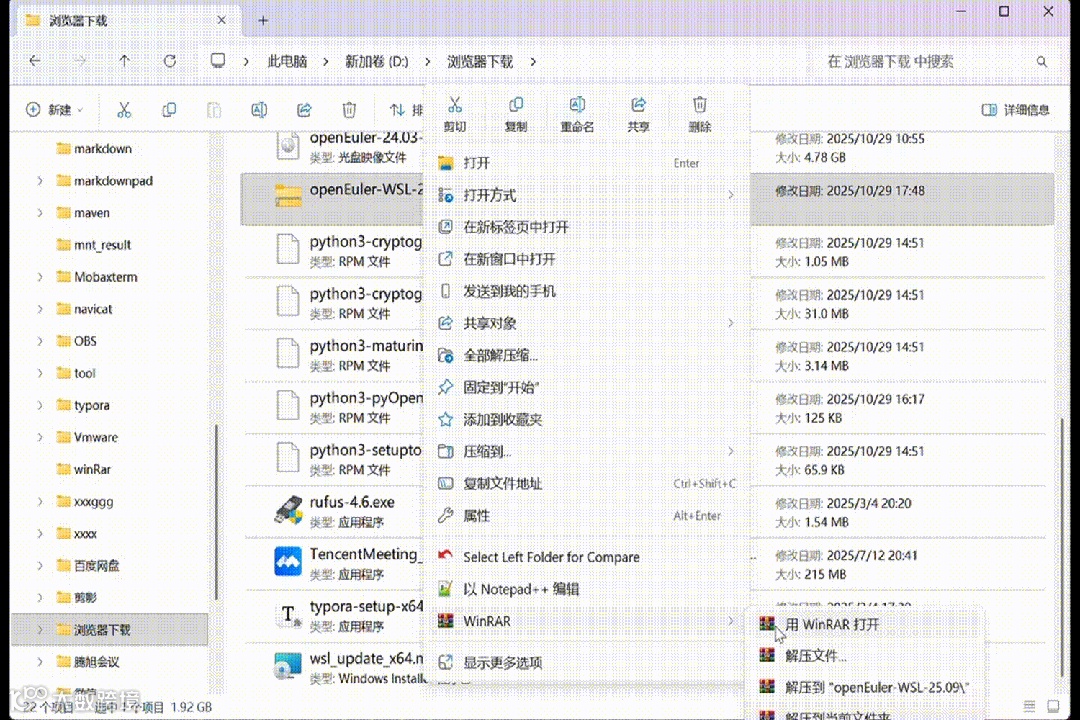Click the toolbar paste icon
The height and width of the screenshot is (720, 1080).
tap(214, 110)
